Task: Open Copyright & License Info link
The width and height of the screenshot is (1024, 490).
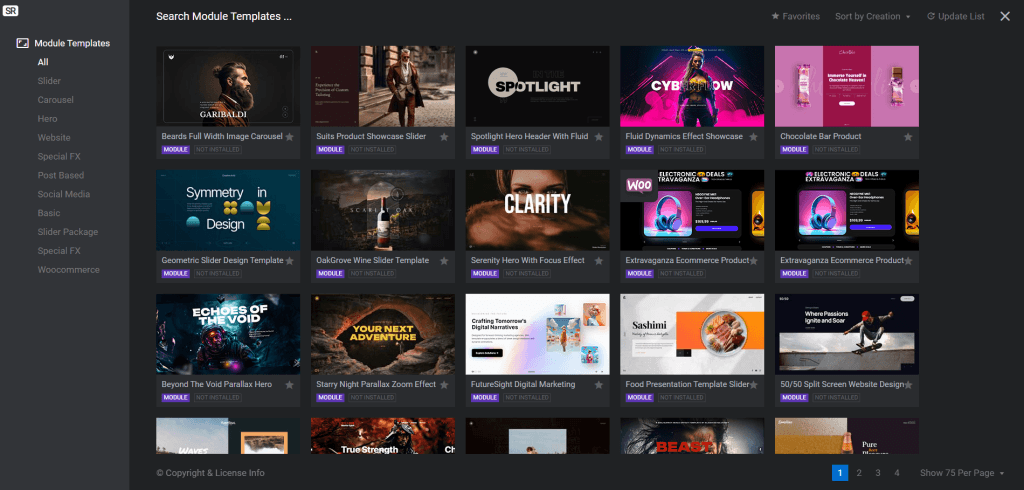Action: pos(210,473)
